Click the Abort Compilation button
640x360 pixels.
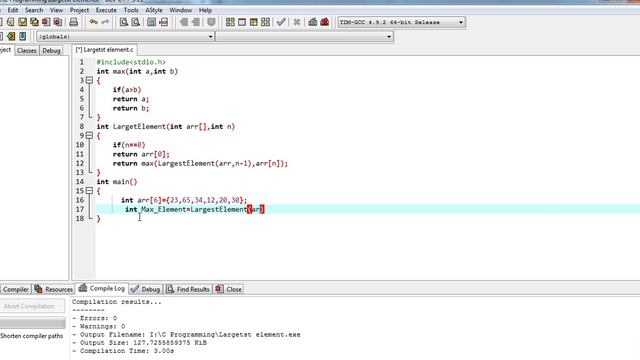click(32, 306)
